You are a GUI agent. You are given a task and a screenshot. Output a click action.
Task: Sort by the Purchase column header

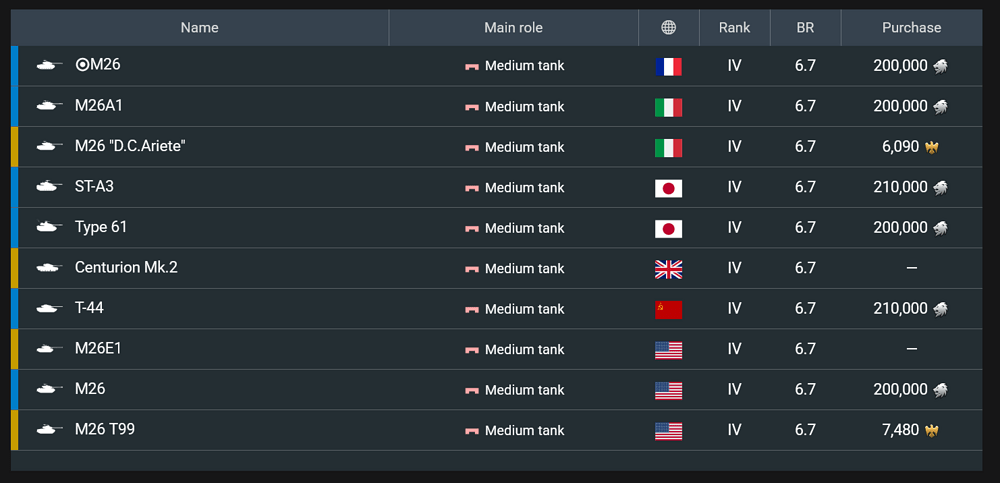point(911,27)
